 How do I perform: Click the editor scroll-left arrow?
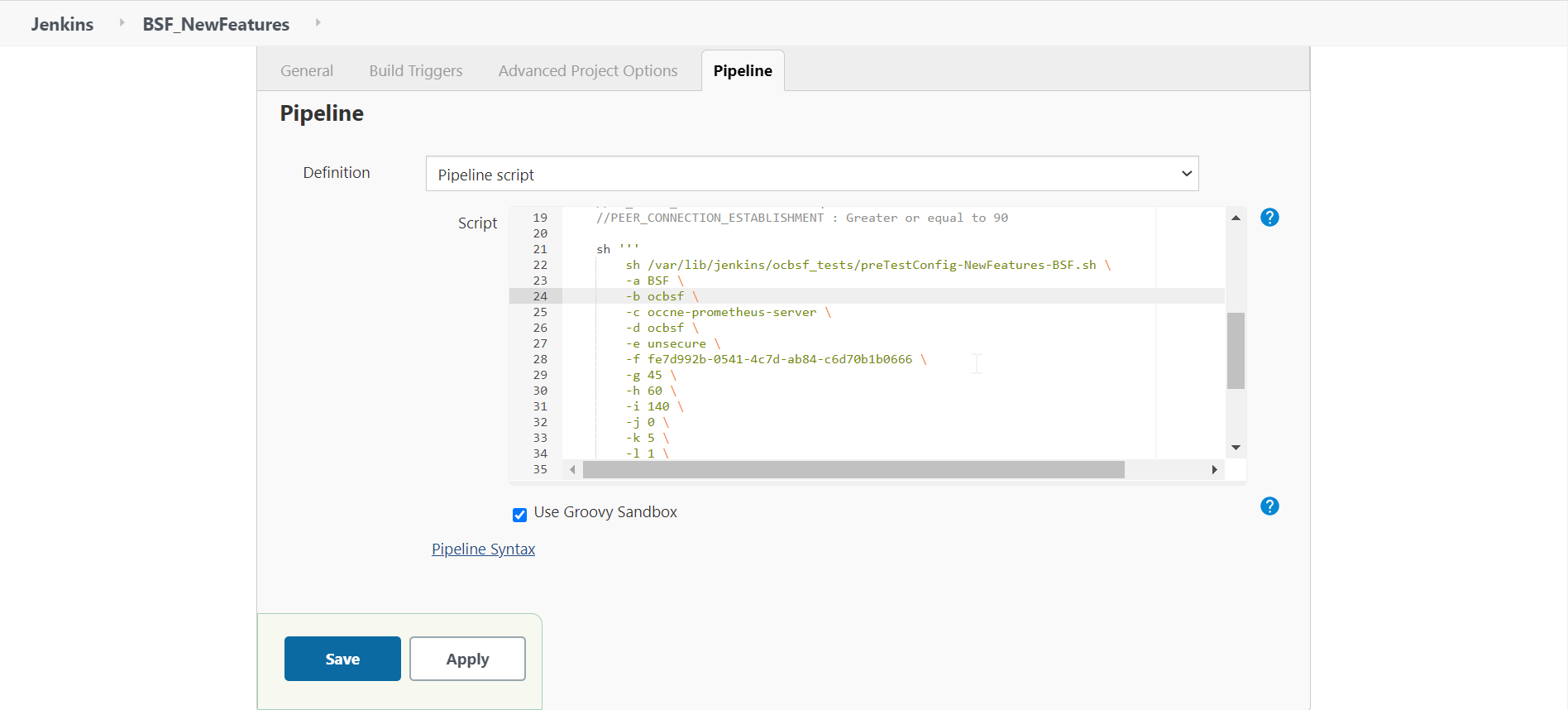(572, 470)
